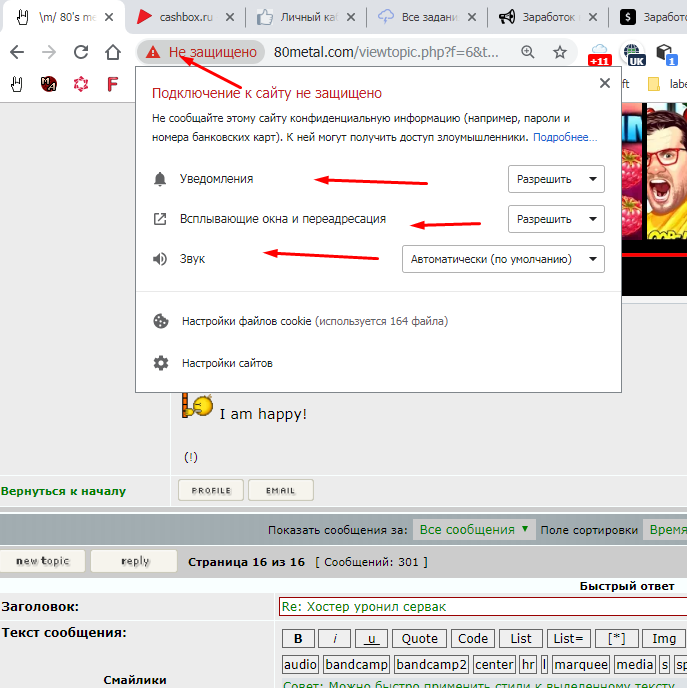
Task: Click the i italic BBCode button
Action: pyautogui.click(x=335, y=638)
